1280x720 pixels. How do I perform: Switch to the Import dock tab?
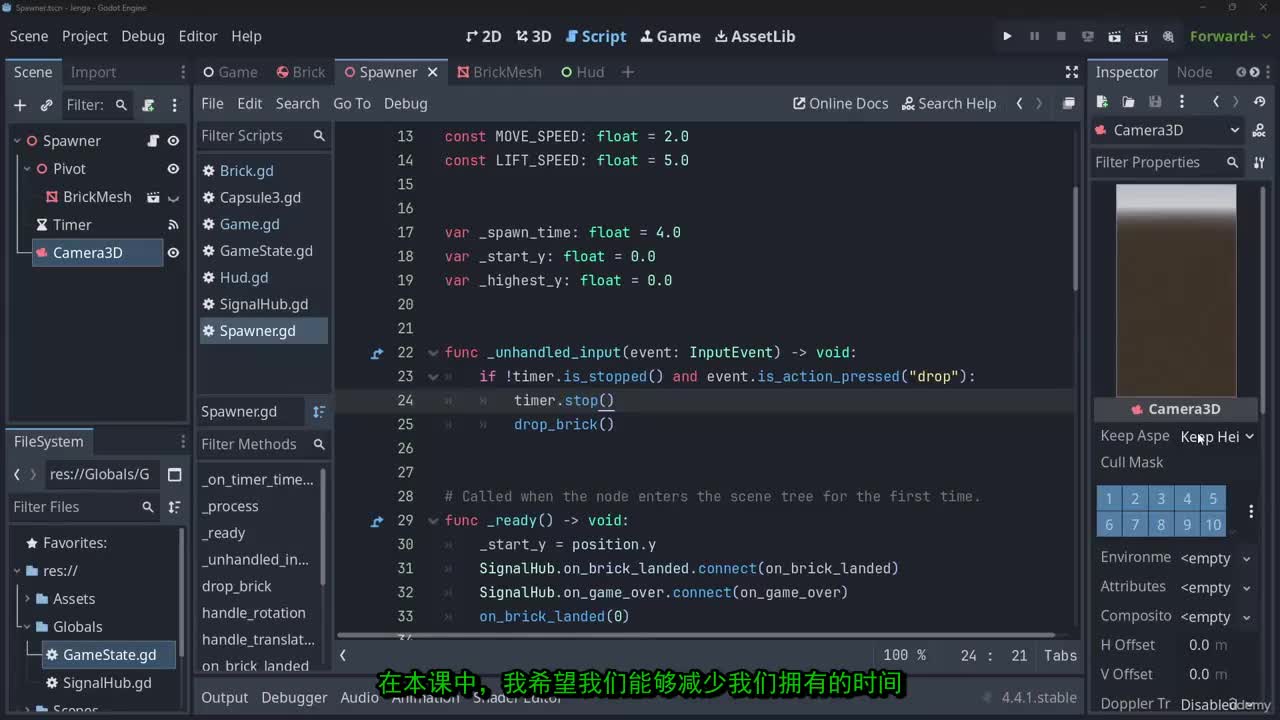pyautogui.click(x=93, y=72)
